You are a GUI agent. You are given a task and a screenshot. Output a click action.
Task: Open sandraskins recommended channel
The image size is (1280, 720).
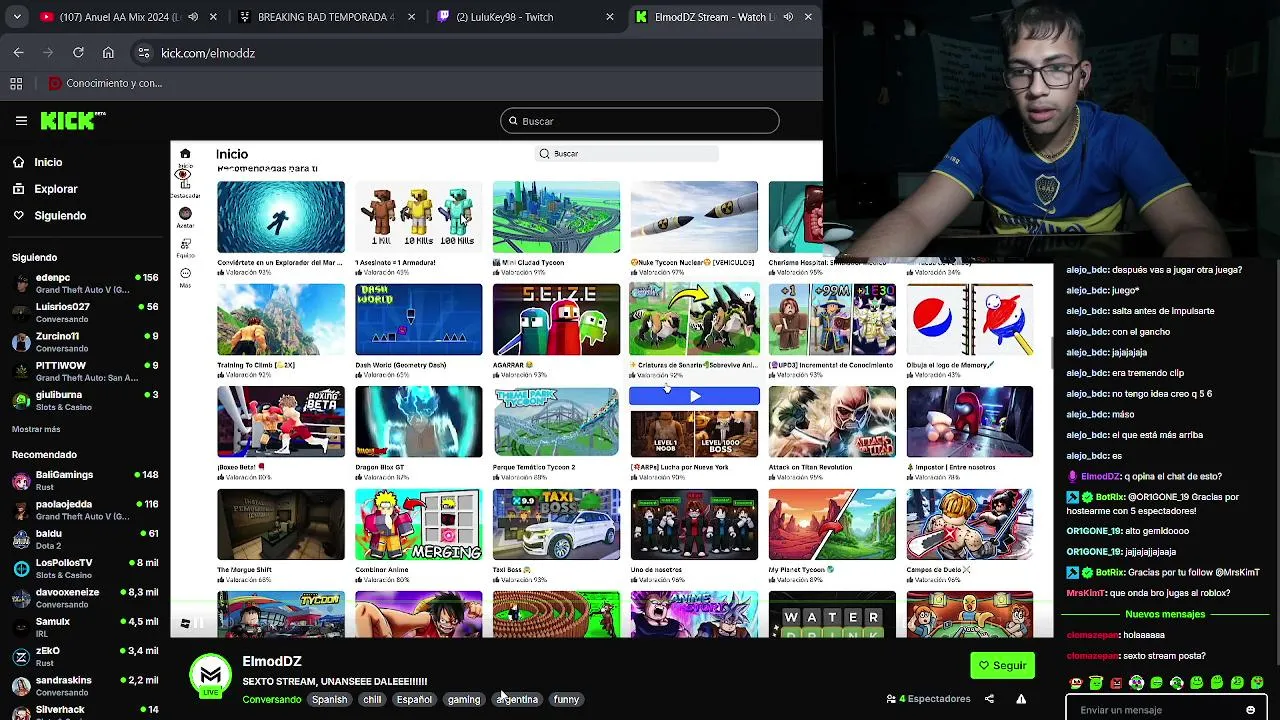85,685
